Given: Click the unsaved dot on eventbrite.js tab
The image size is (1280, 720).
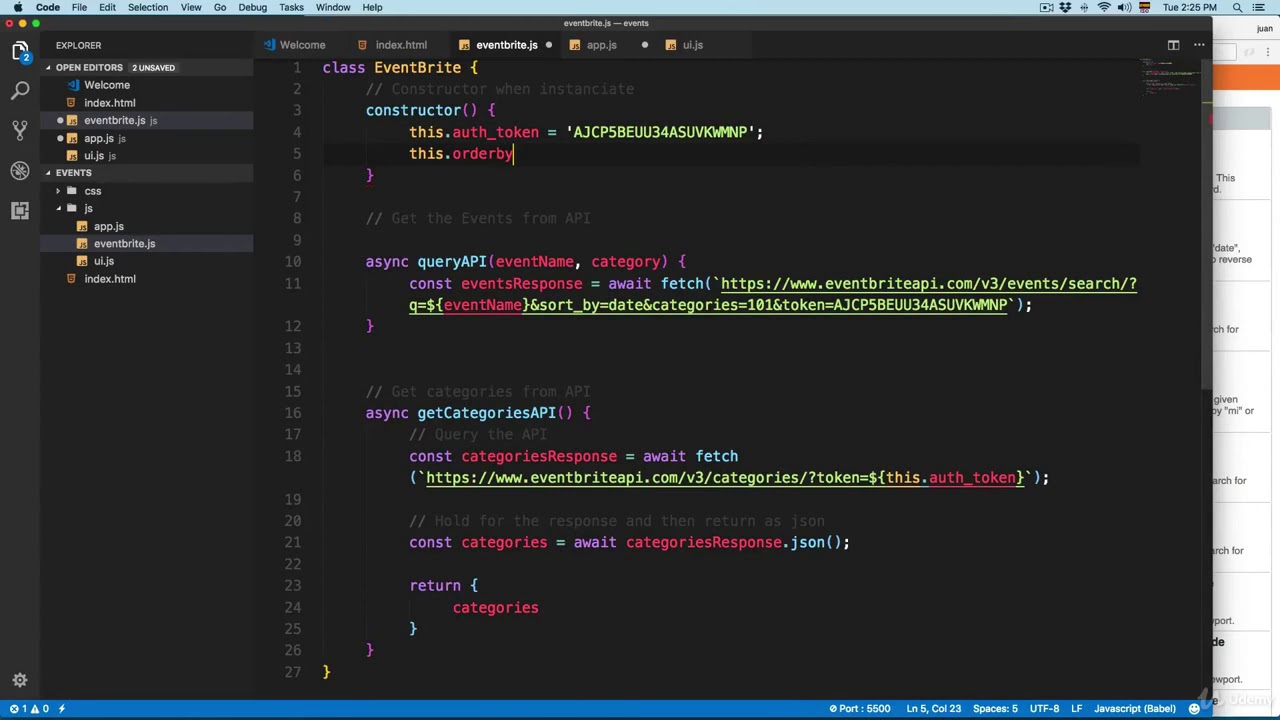Looking at the screenshot, I should click(549, 45).
